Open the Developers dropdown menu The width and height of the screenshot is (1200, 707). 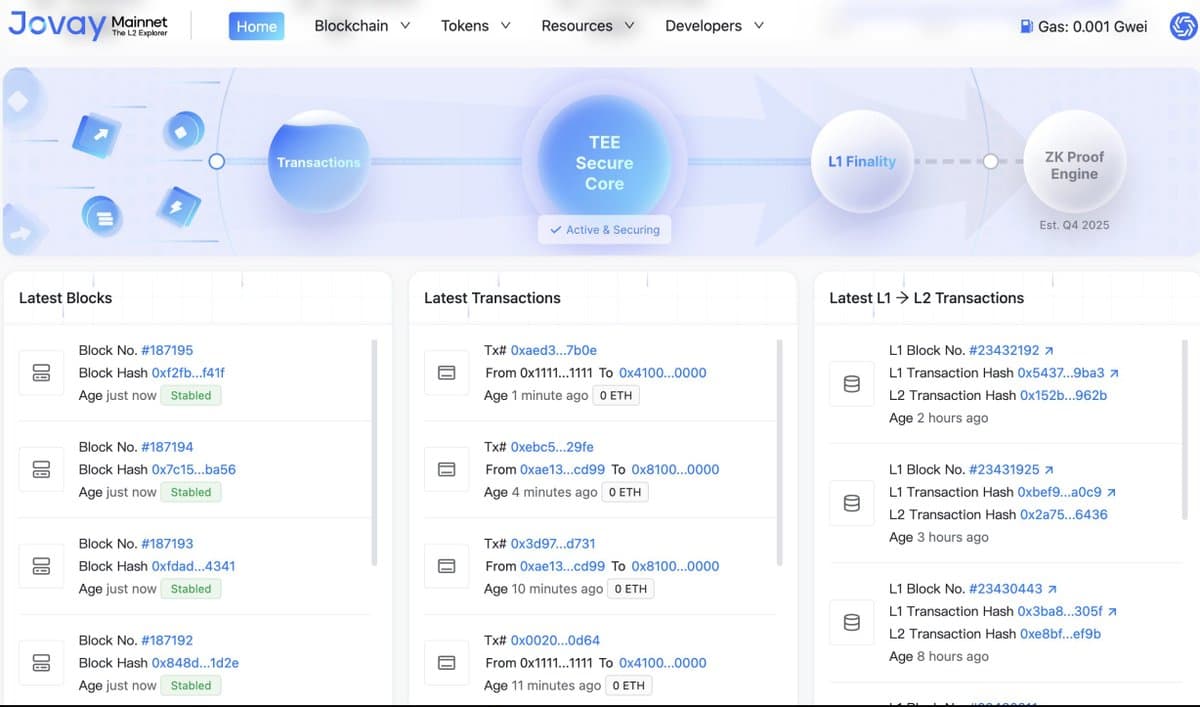point(714,26)
